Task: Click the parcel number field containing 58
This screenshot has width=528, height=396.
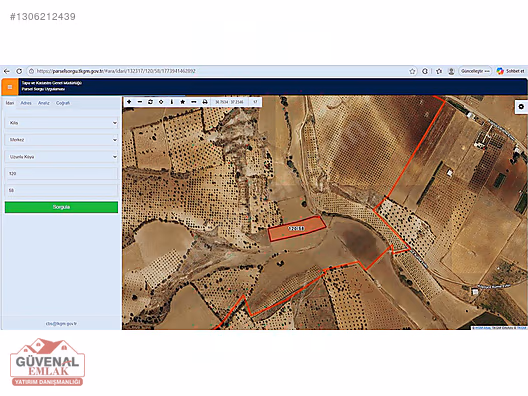Action: coord(61,191)
